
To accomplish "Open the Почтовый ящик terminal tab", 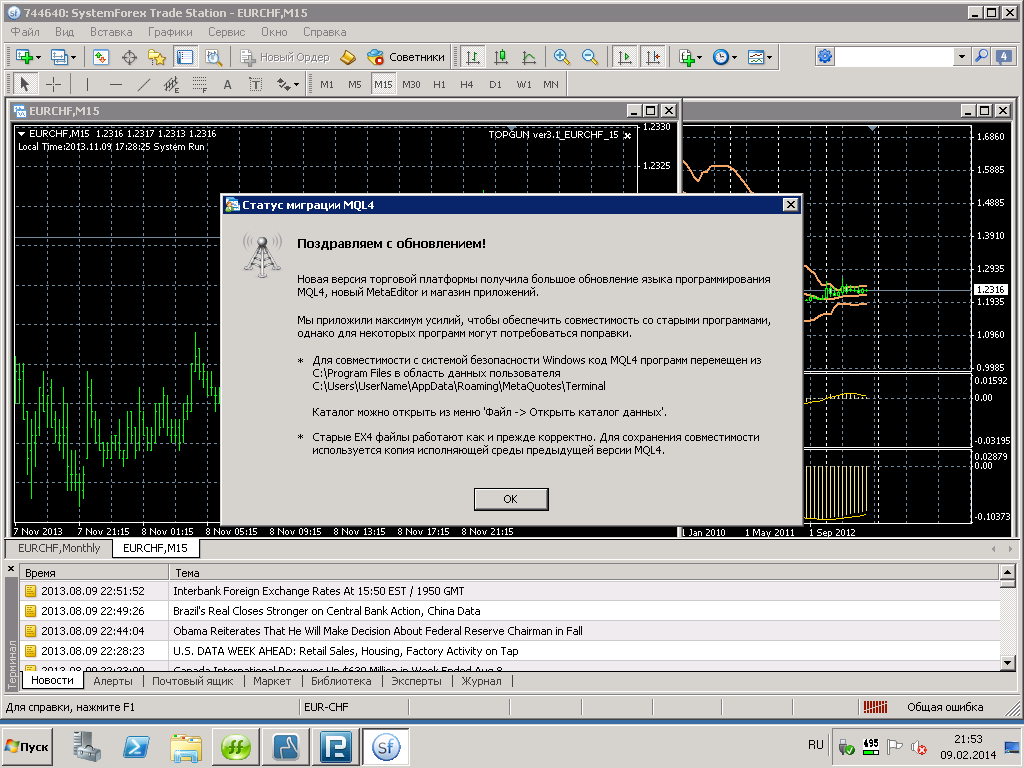I will pos(193,681).
